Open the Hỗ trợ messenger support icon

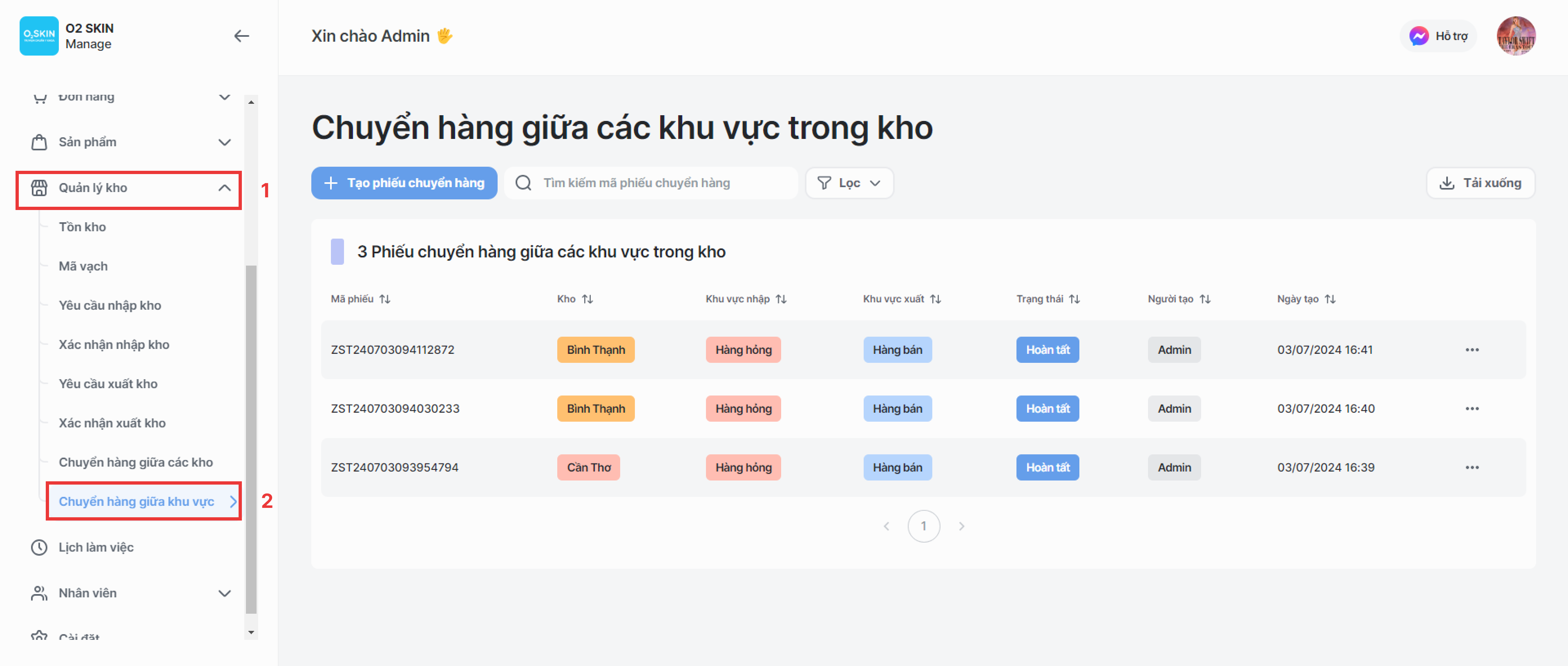click(1418, 36)
